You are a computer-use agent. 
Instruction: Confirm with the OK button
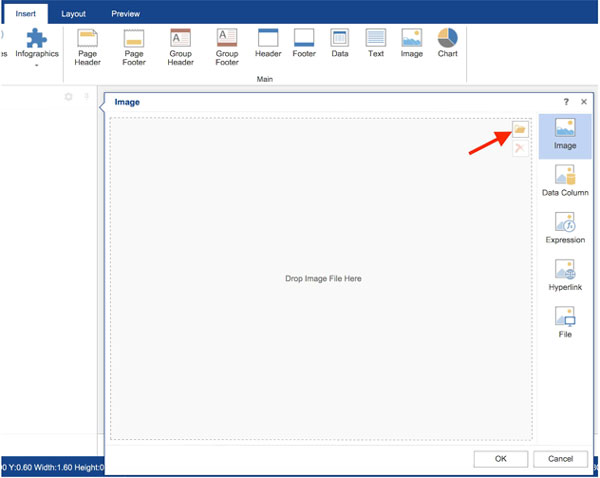coord(501,459)
